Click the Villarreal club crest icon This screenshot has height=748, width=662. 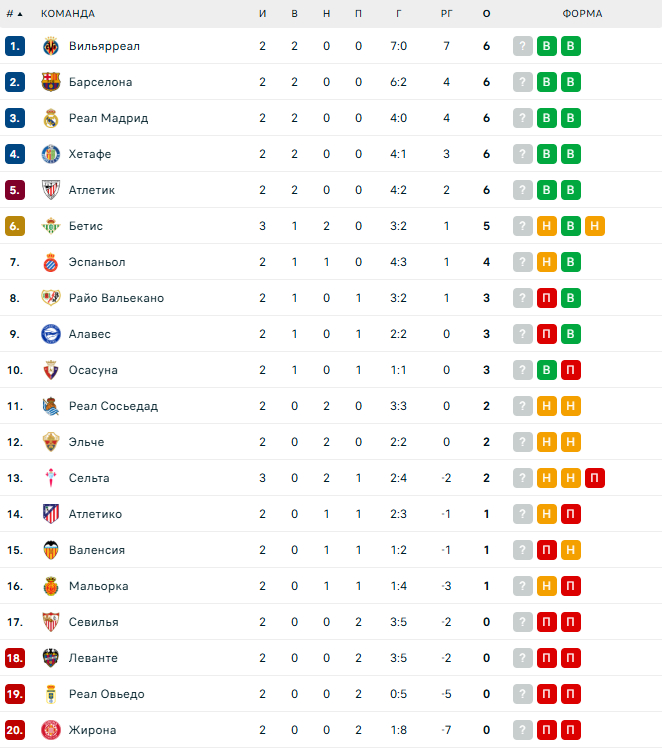coord(51,46)
